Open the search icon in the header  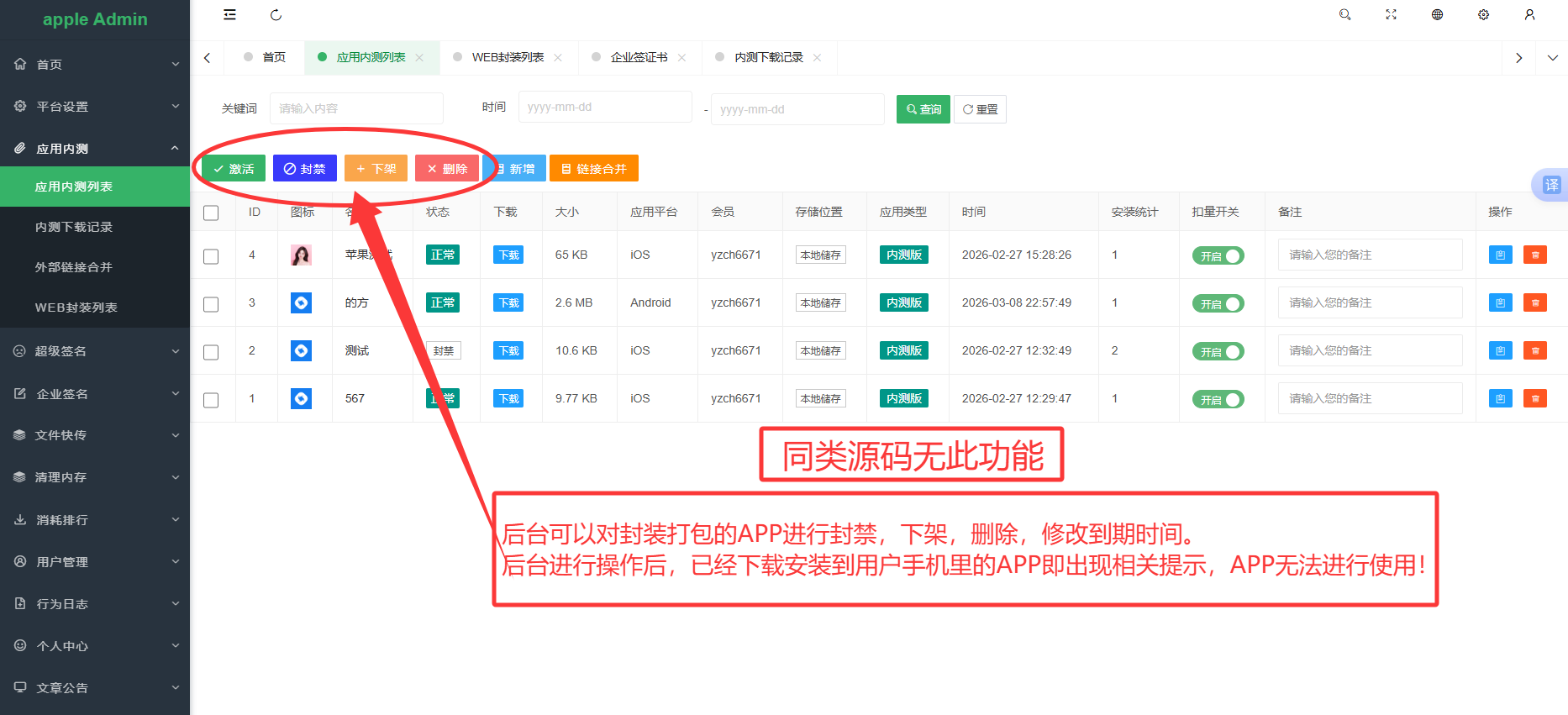click(1344, 15)
